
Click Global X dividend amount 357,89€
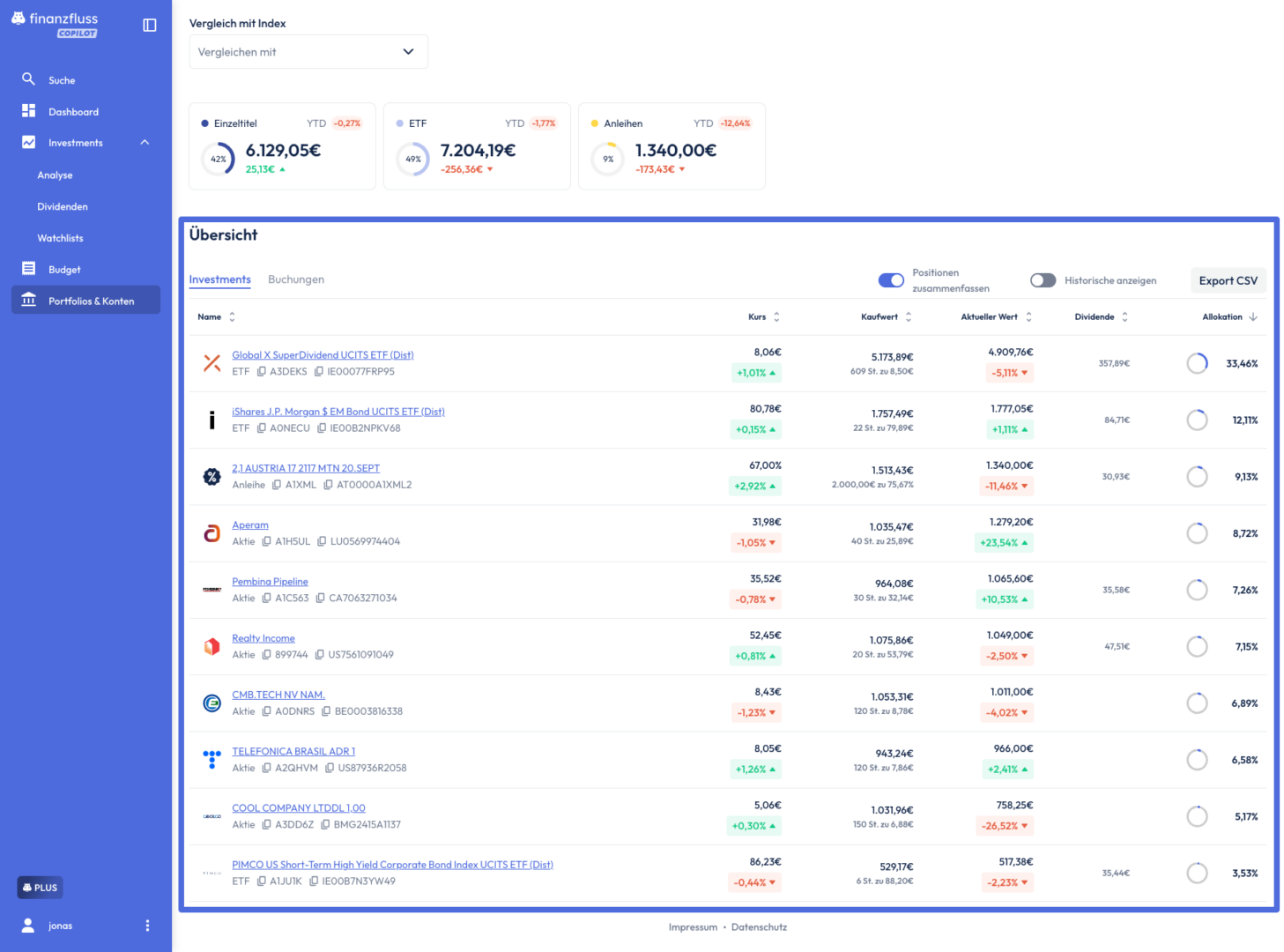click(x=1114, y=363)
